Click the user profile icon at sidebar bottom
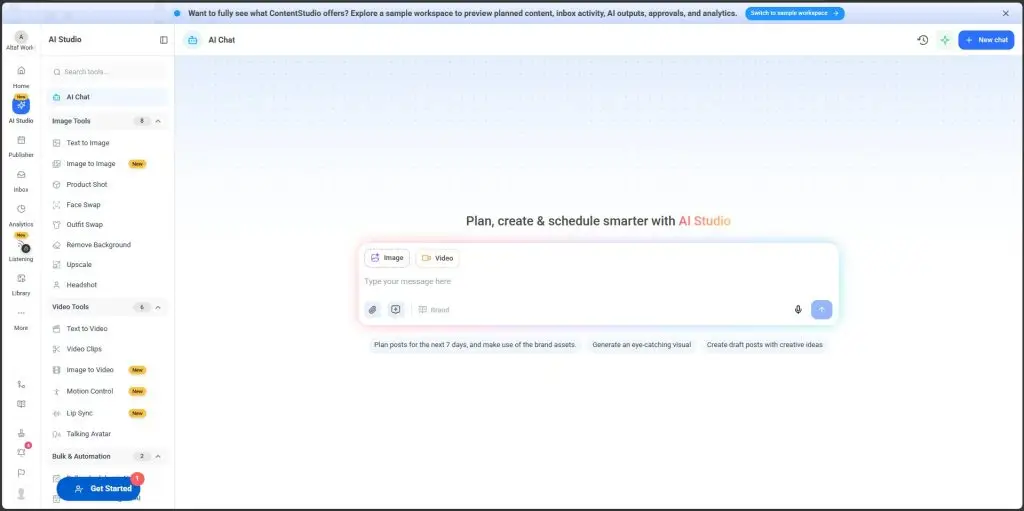The width and height of the screenshot is (1024, 511). click(x=21, y=494)
